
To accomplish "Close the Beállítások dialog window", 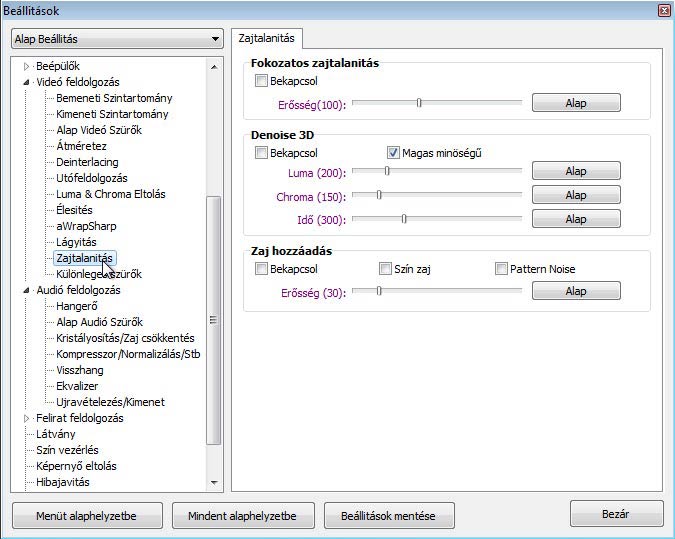I will tap(664, 11).
